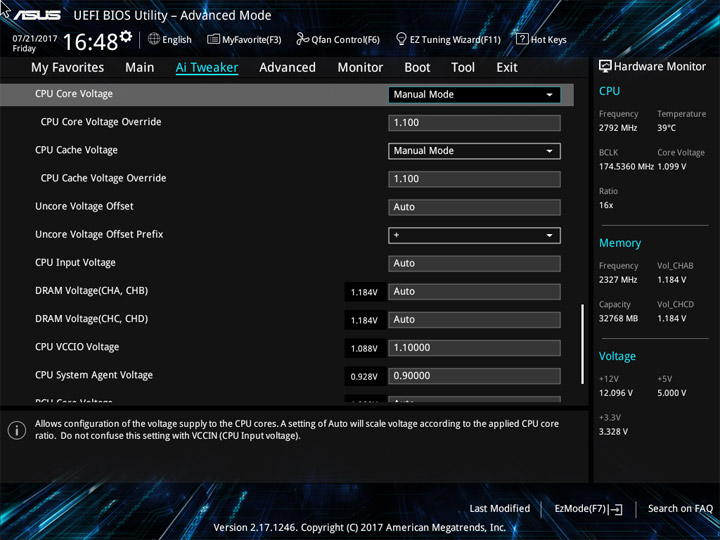Click the gear icon beside the clock
The image size is (720, 540).
[126, 36]
